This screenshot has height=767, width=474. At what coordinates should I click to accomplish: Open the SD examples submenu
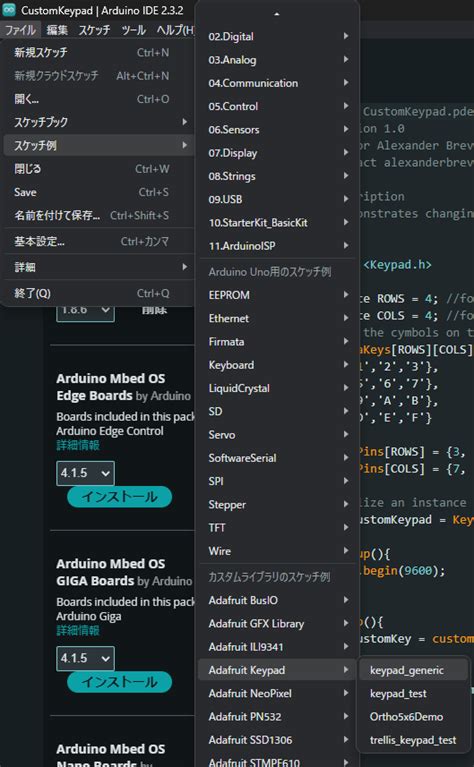point(278,411)
